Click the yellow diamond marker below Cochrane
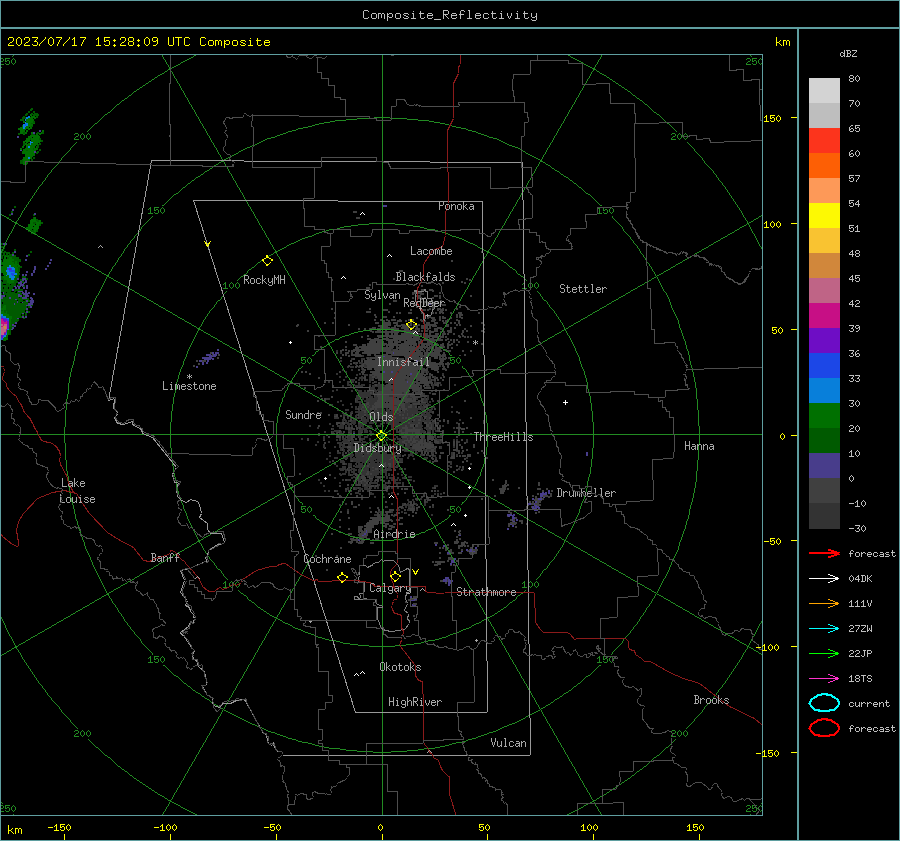The width and height of the screenshot is (900, 841). (x=342, y=577)
